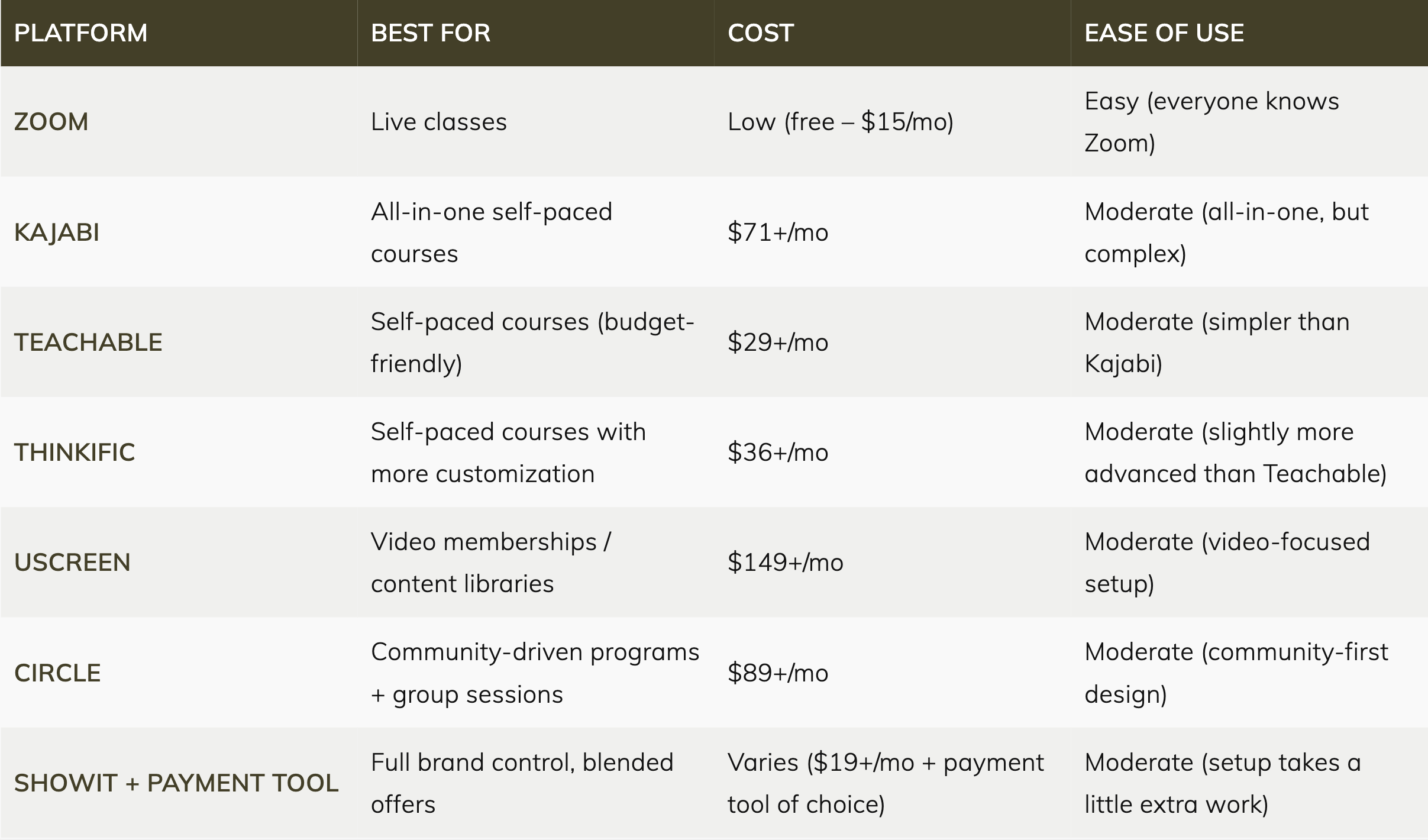
Task: Click the BEST FOR column header
Action: tap(431, 33)
